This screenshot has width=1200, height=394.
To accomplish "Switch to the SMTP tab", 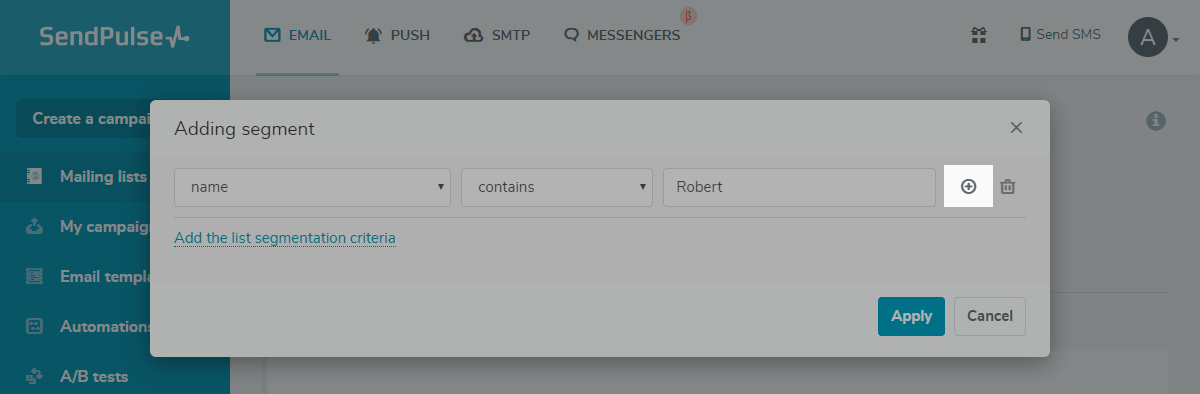I will [x=497, y=36].
